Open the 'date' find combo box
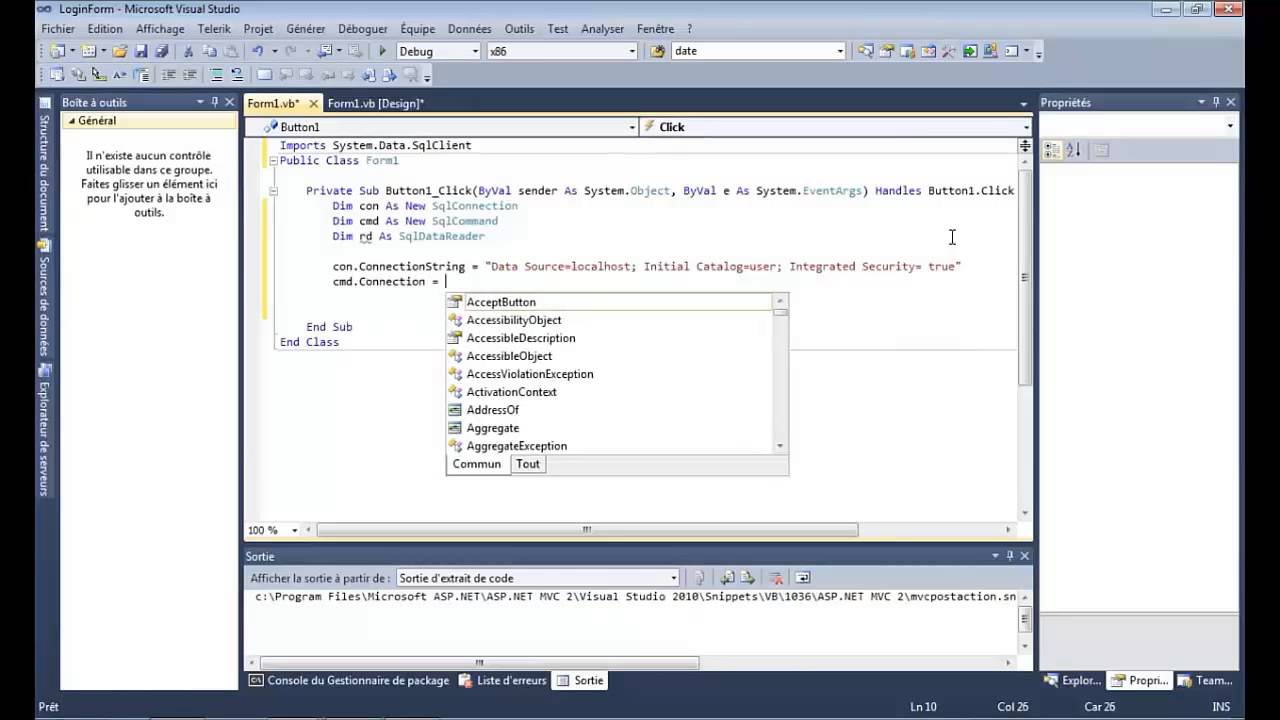The image size is (1280, 720). pyautogui.click(x=839, y=51)
